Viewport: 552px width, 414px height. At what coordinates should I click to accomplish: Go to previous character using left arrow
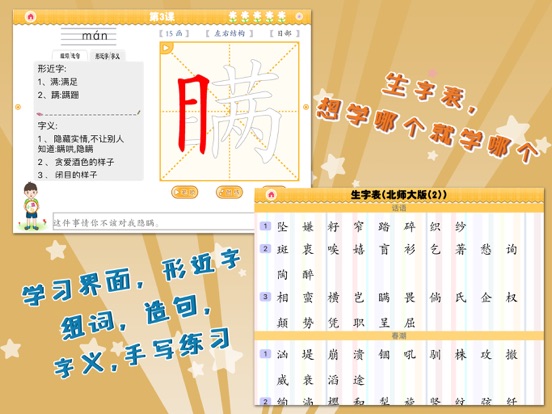[18, 107]
